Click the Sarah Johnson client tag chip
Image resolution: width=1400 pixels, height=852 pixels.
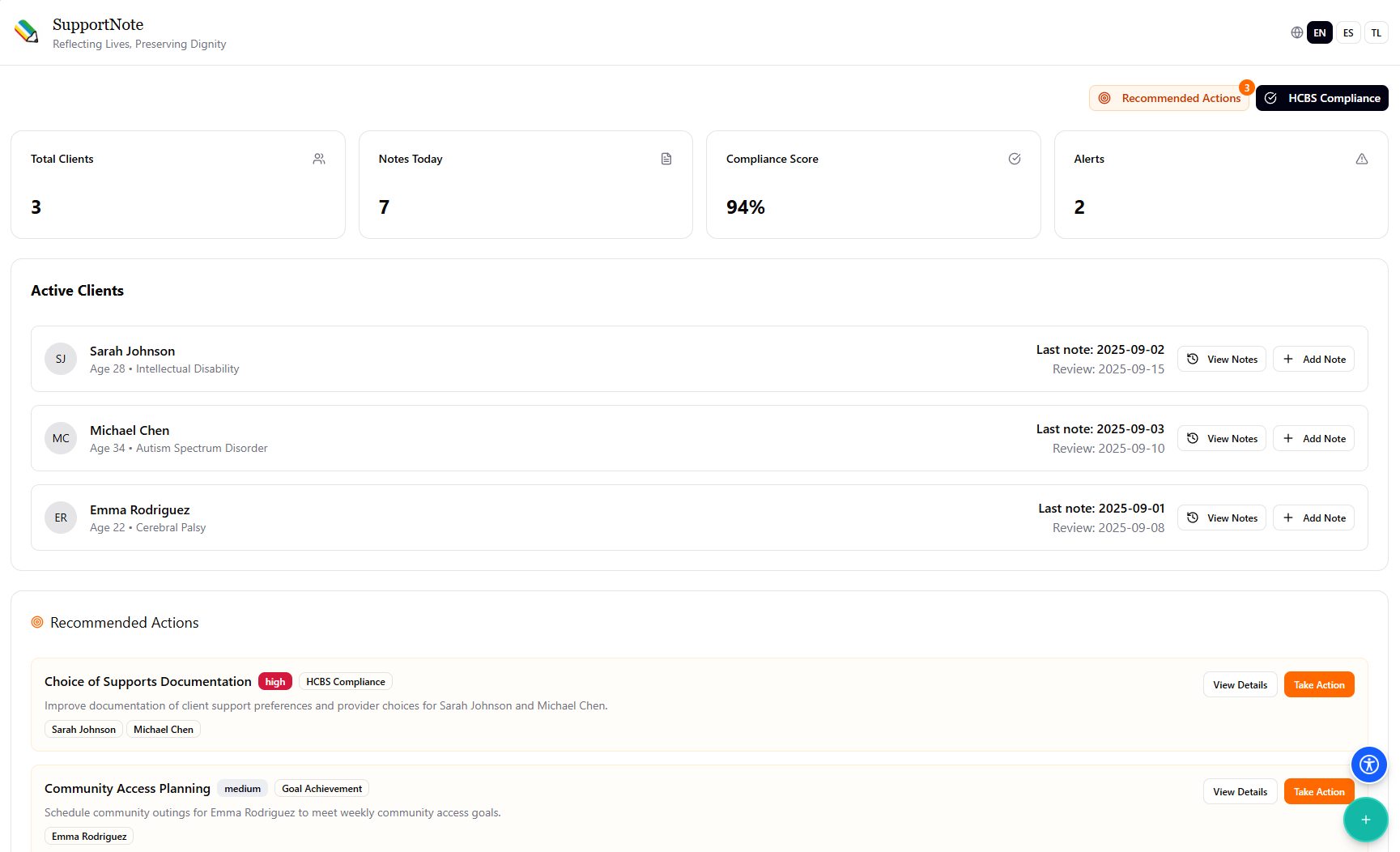pyautogui.click(x=83, y=729)
